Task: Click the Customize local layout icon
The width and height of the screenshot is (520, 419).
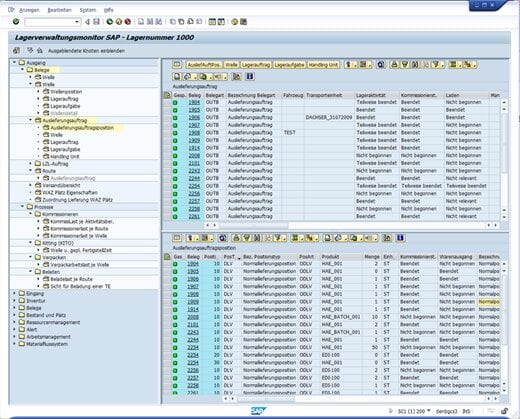Action: click(244, 22)
